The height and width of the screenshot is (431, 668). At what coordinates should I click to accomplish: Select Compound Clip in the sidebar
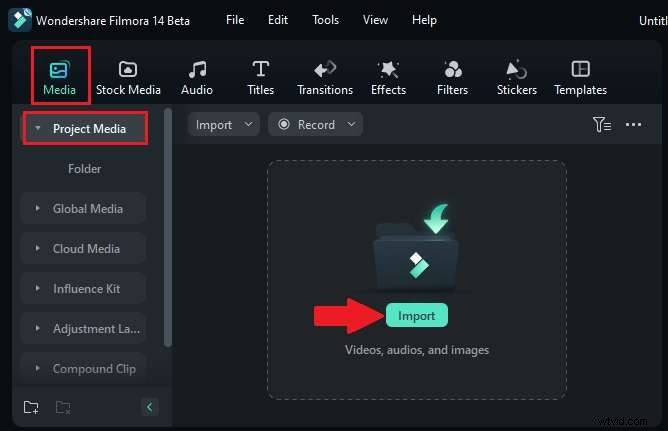pos(84,368)
